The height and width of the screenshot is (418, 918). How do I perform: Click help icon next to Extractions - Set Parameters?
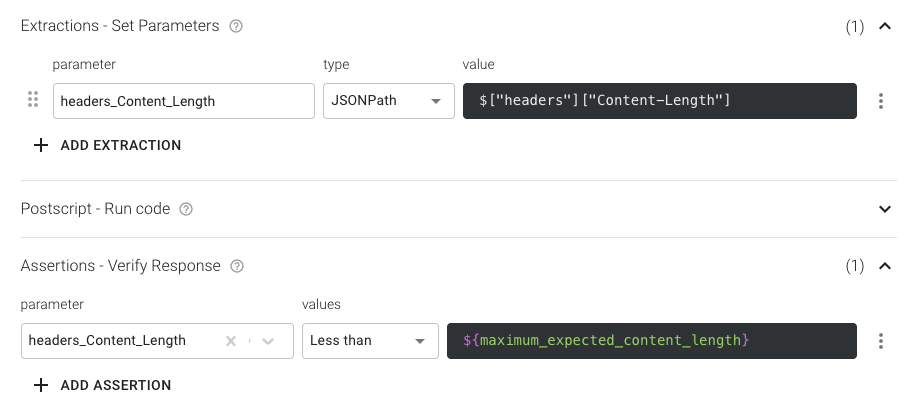click(236, 27)
